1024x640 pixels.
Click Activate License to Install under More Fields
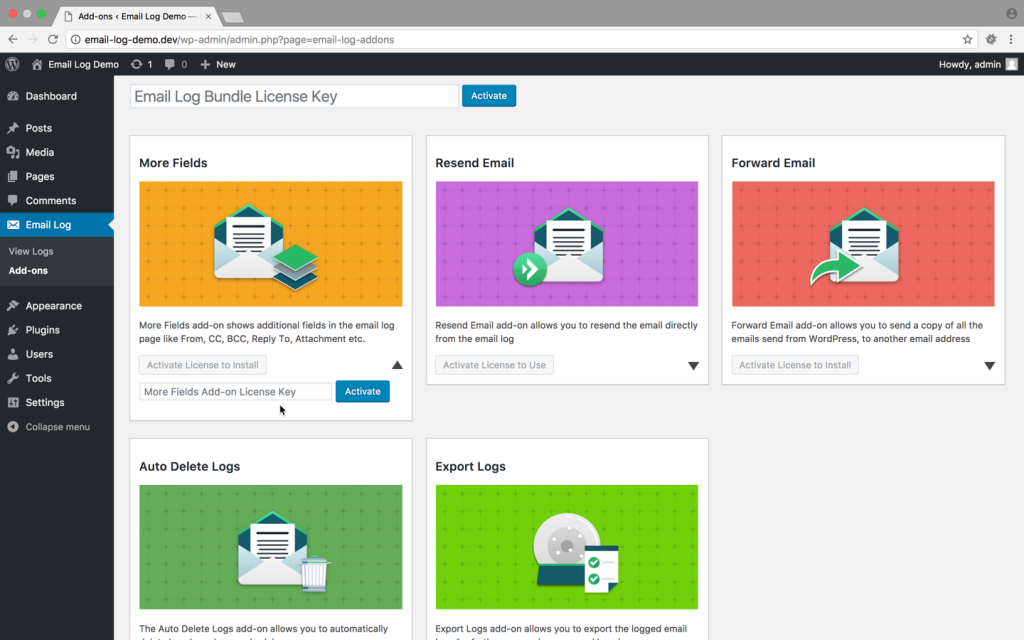tap(202, 365)
